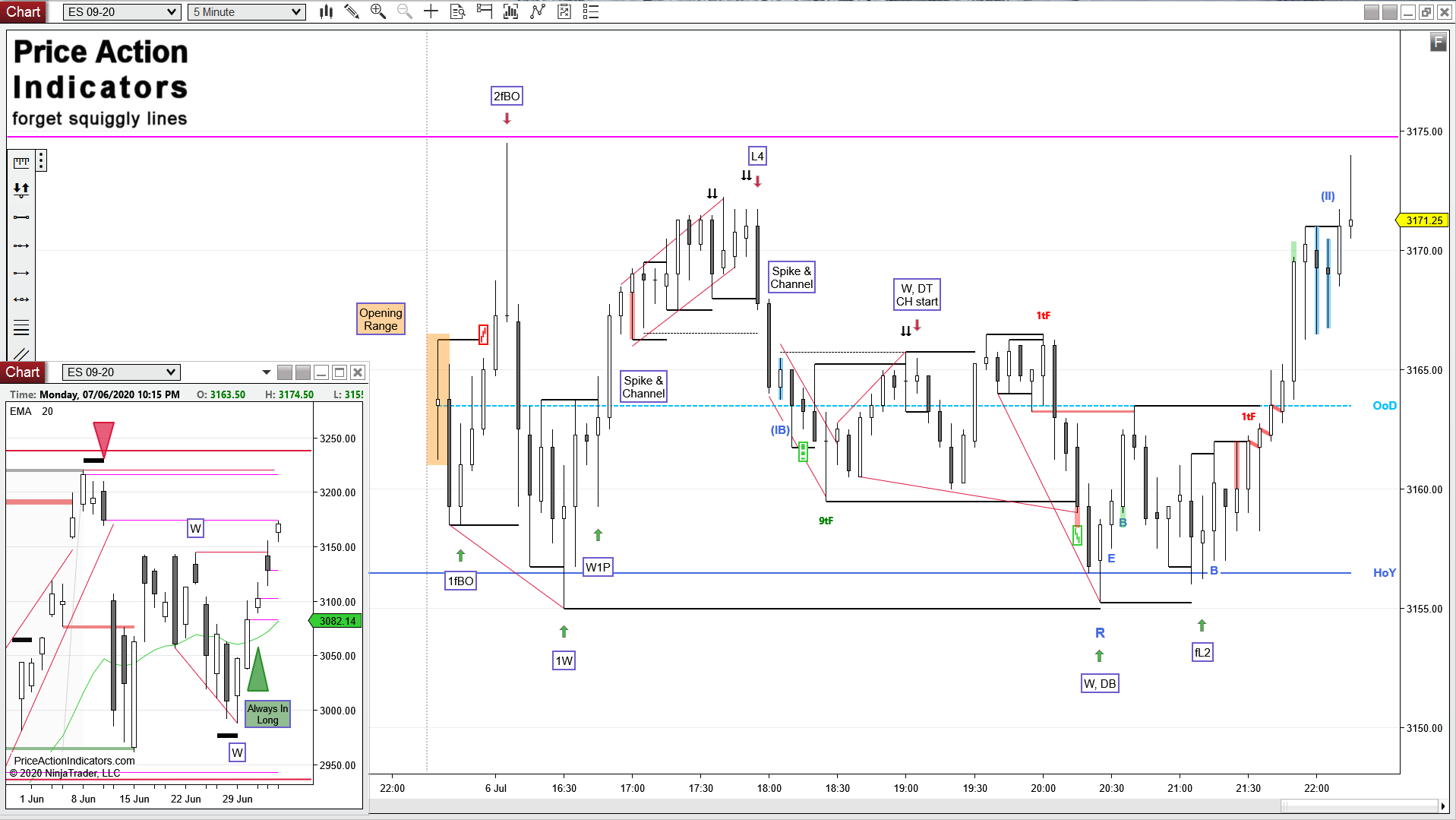This screenshot has height=820, width=1456.
Task: Click the small window Chart tab label
Action: (x=23, y=372)
